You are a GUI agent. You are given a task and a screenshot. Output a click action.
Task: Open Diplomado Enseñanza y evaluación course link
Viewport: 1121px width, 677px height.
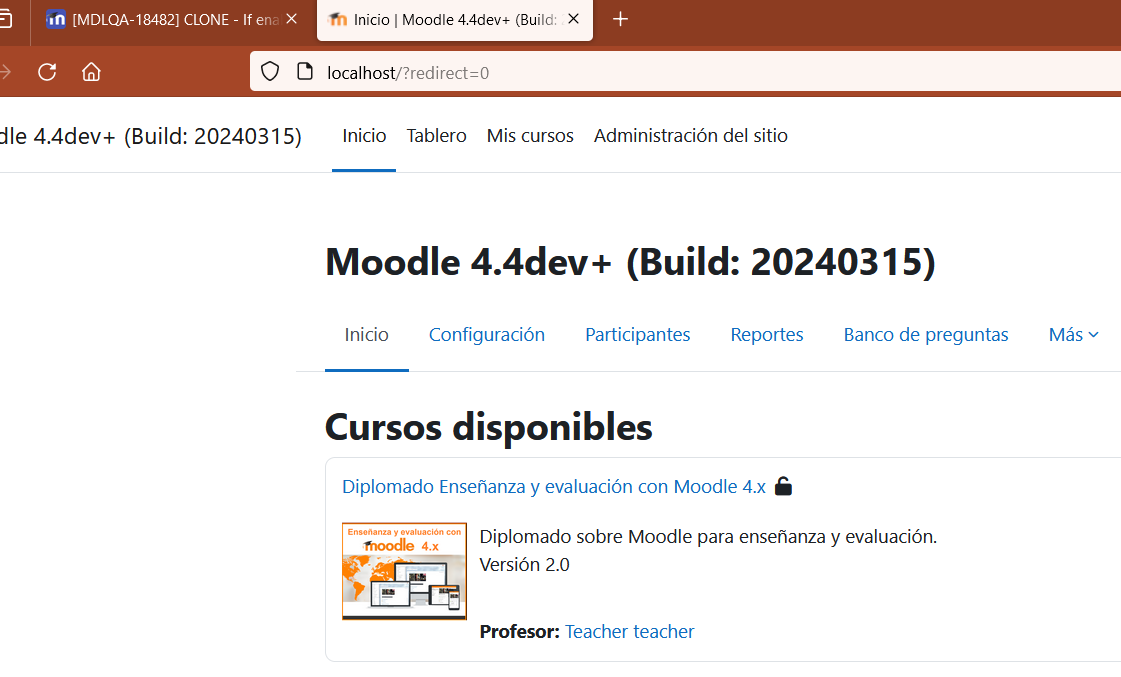coord(554,487)
